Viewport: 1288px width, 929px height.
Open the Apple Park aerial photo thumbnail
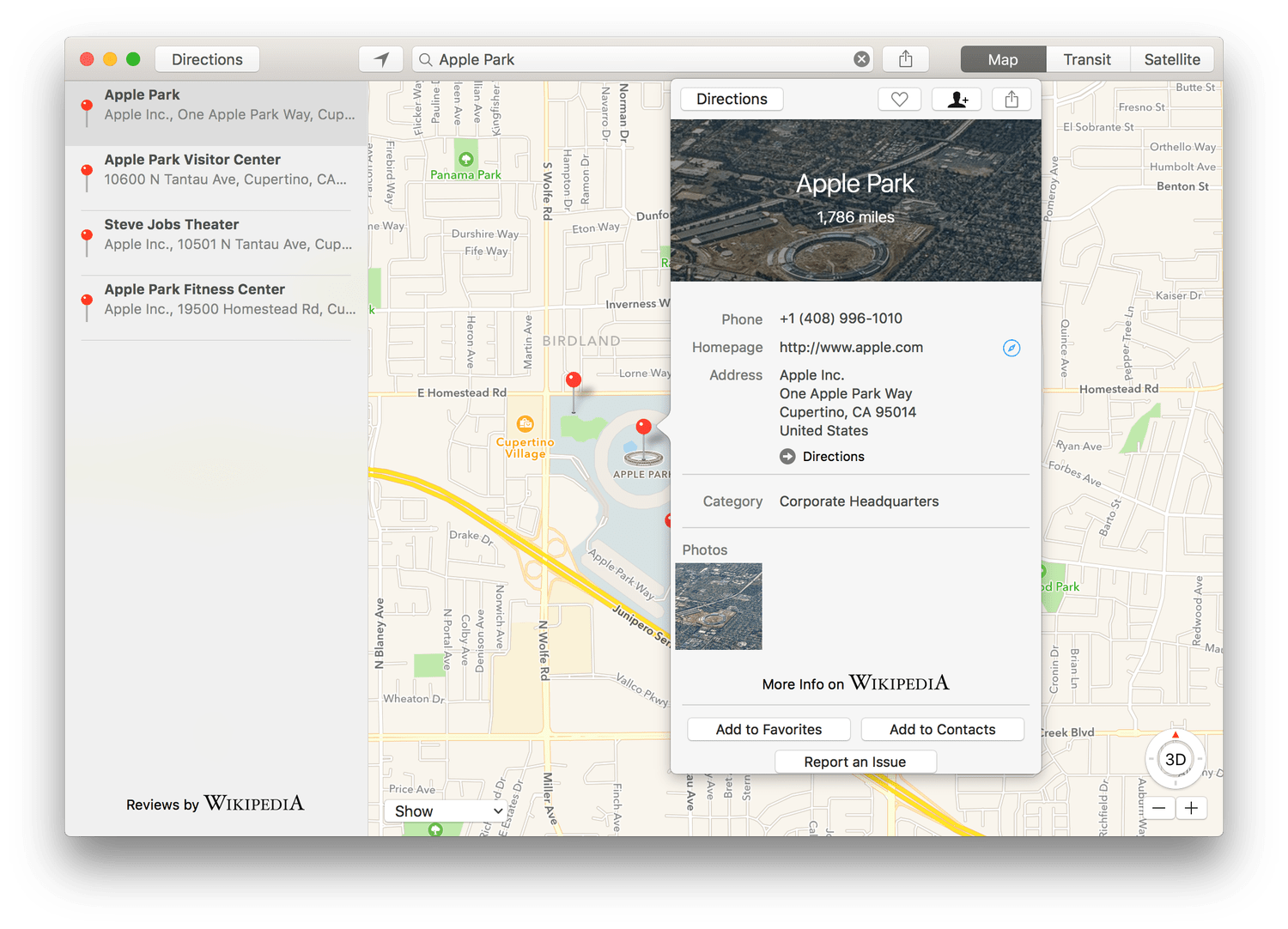[719, 606]
